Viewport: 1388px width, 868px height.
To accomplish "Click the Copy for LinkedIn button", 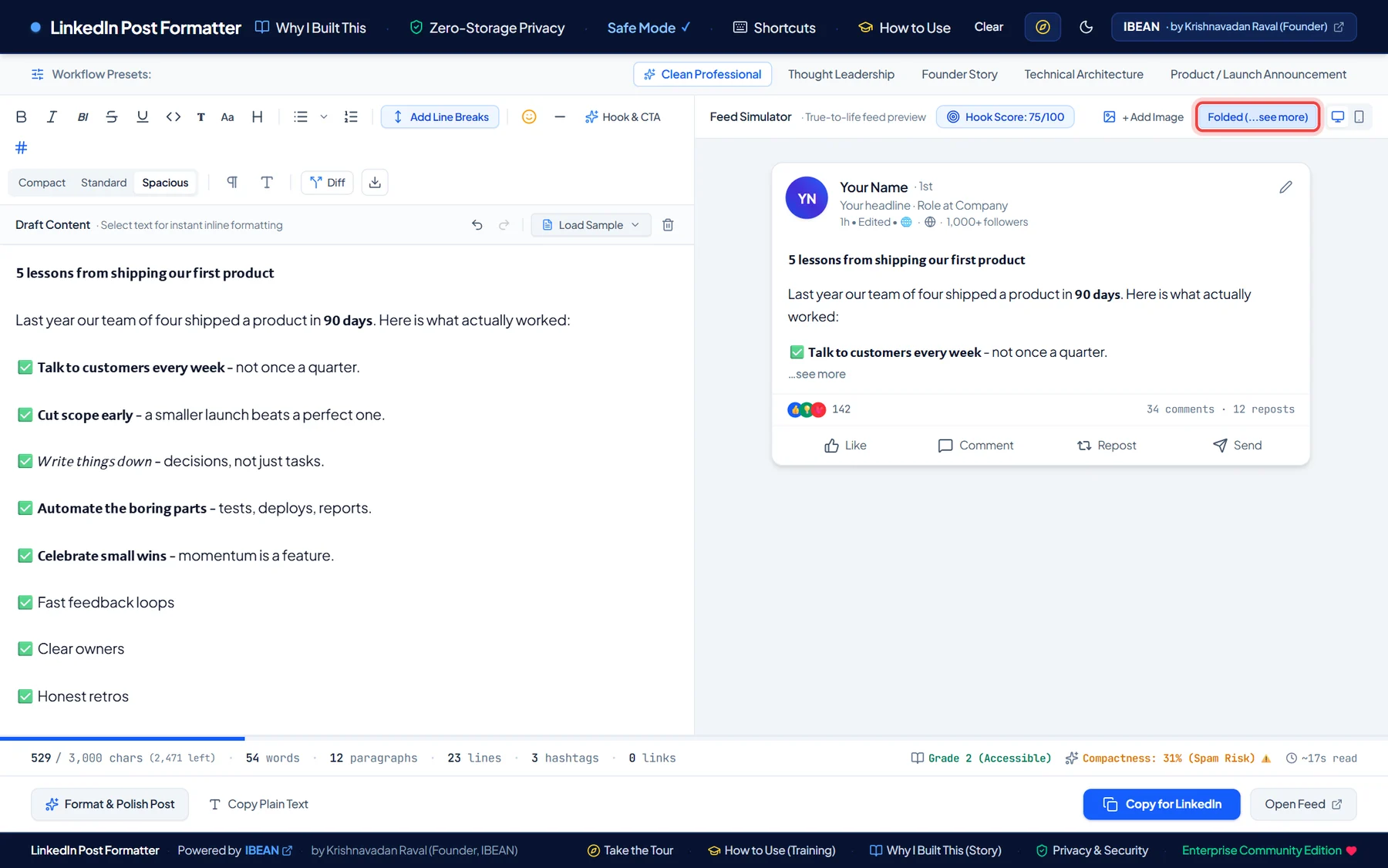I will pyautogui.click(x=1161, y=804).
